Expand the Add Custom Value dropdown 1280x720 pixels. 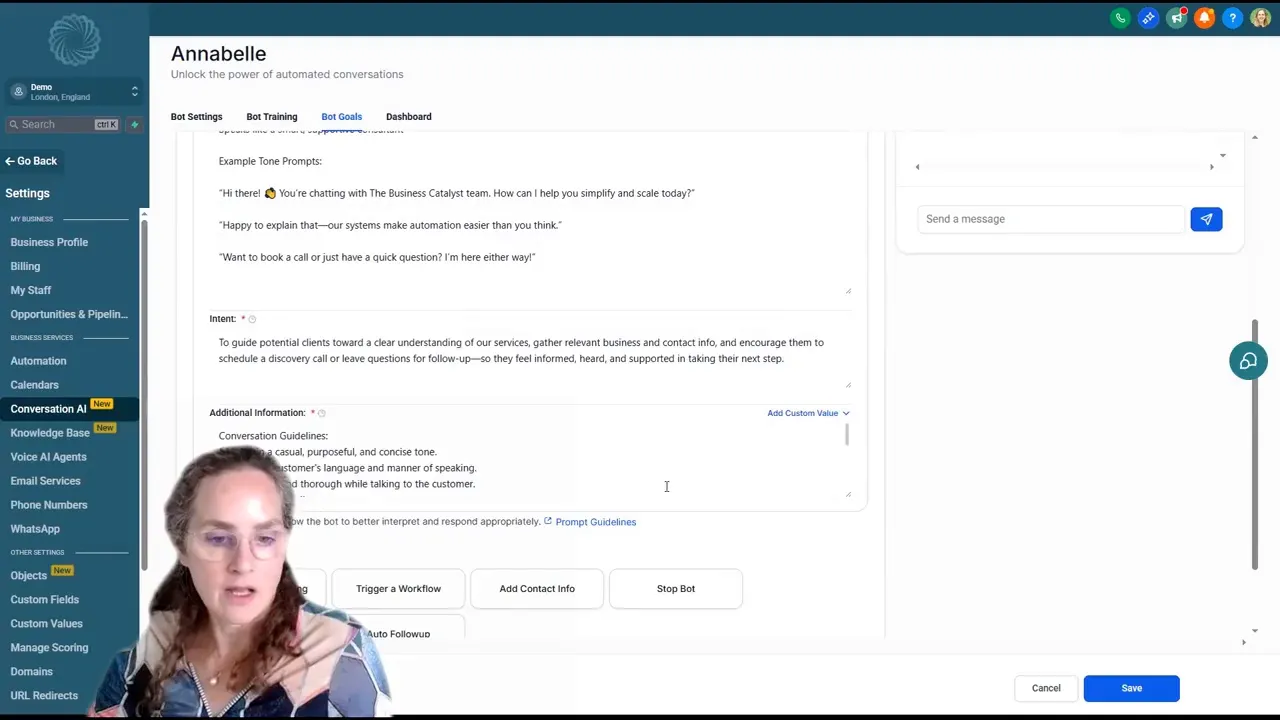pyautogui.click(x=808, y=413)
